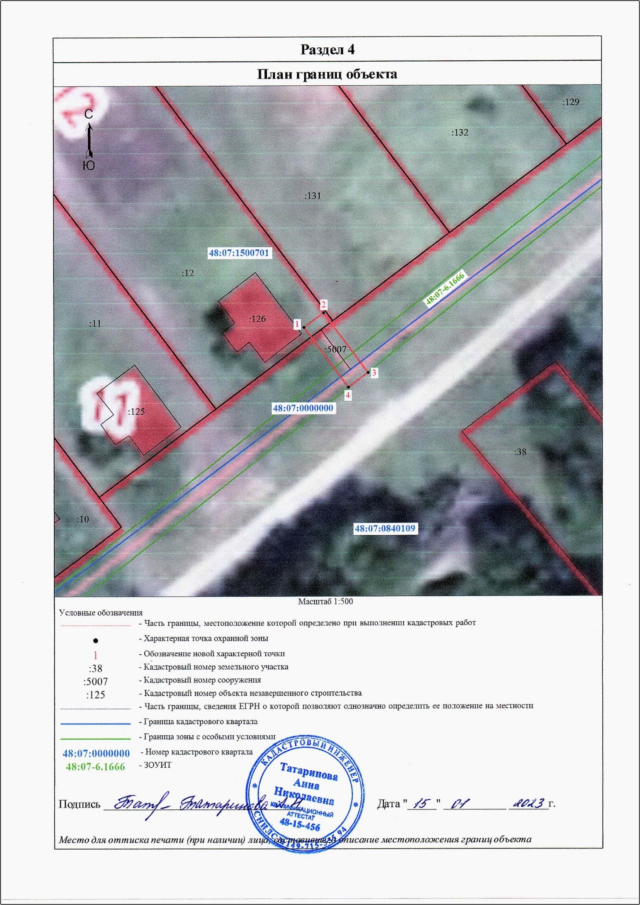
Task: Click the blue line sample in legend
Action: [95, 721]
